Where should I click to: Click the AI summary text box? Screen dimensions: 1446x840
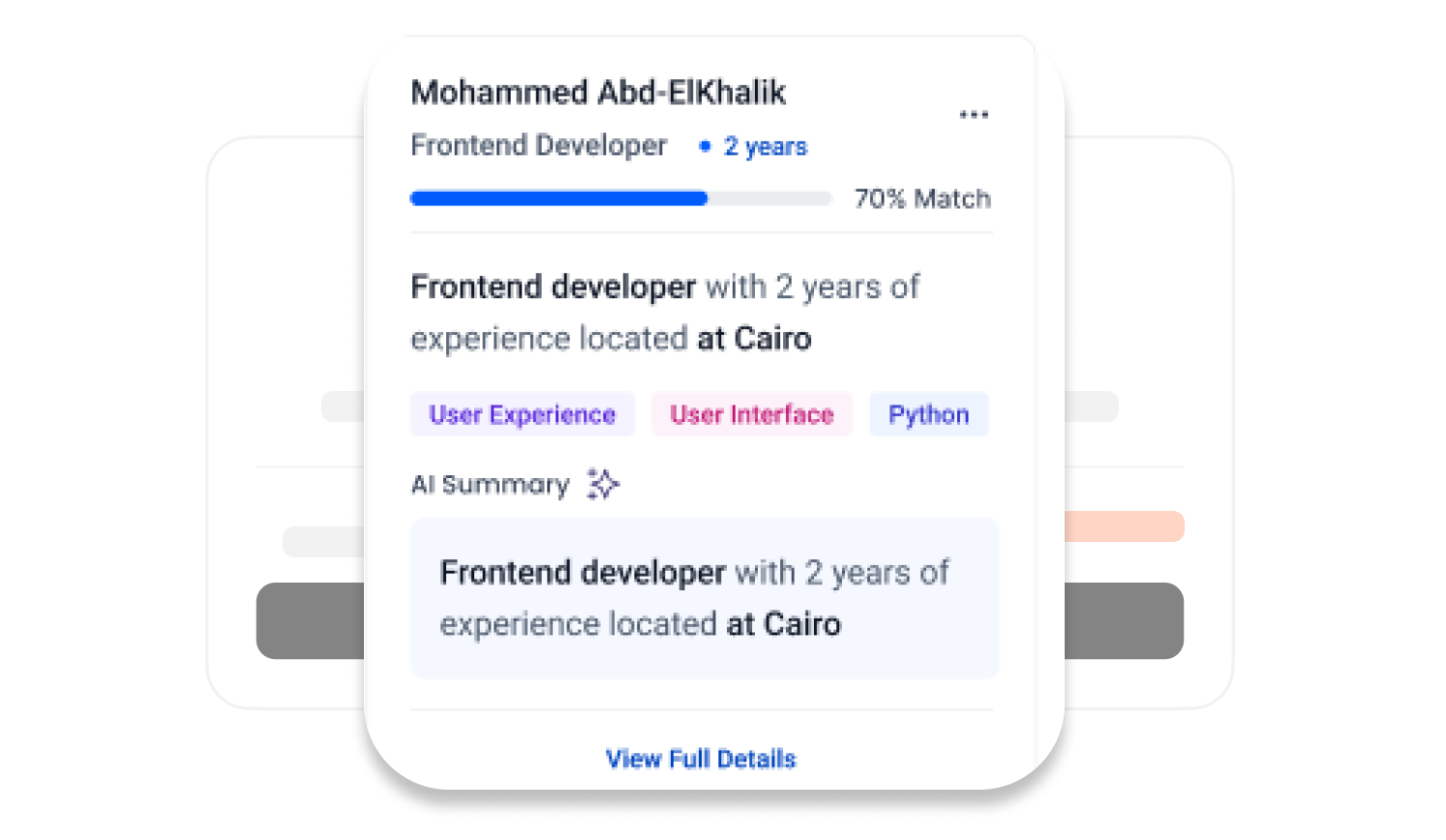pos(705,598)
